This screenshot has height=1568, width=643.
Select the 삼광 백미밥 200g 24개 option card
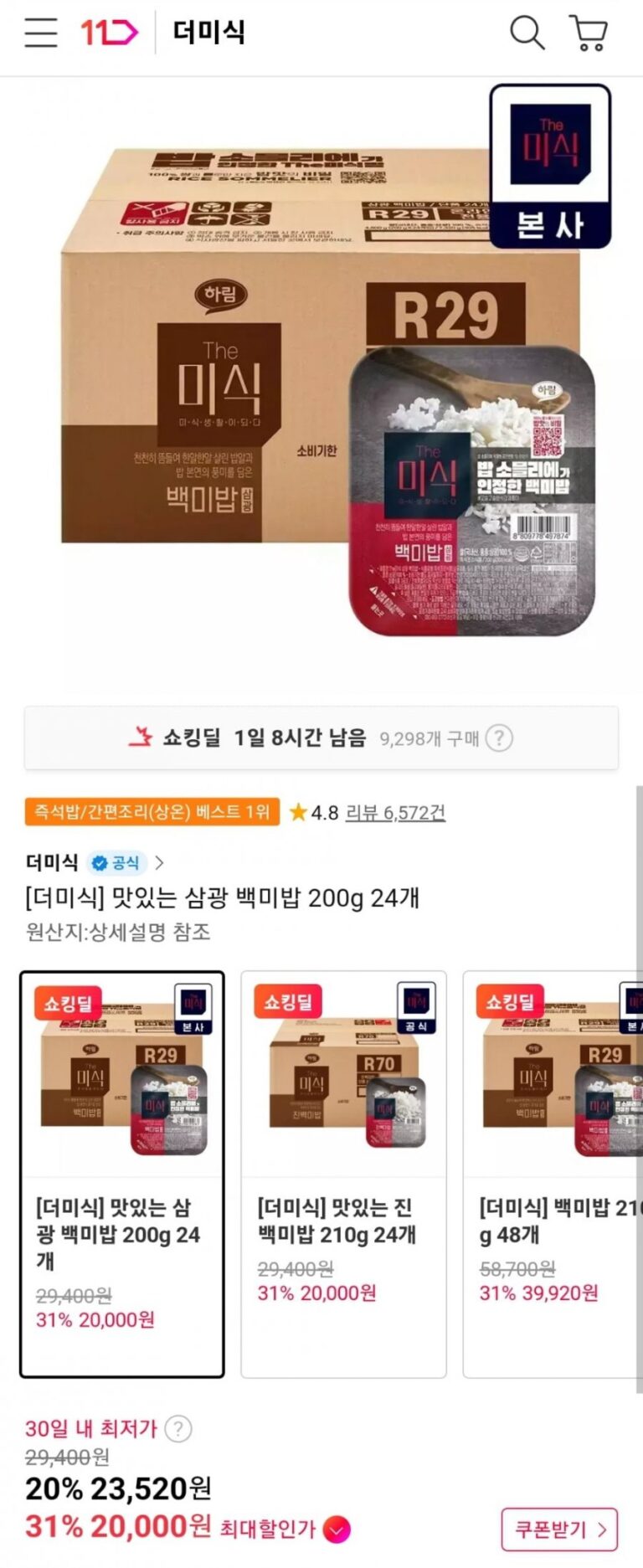click(122, 1174)
